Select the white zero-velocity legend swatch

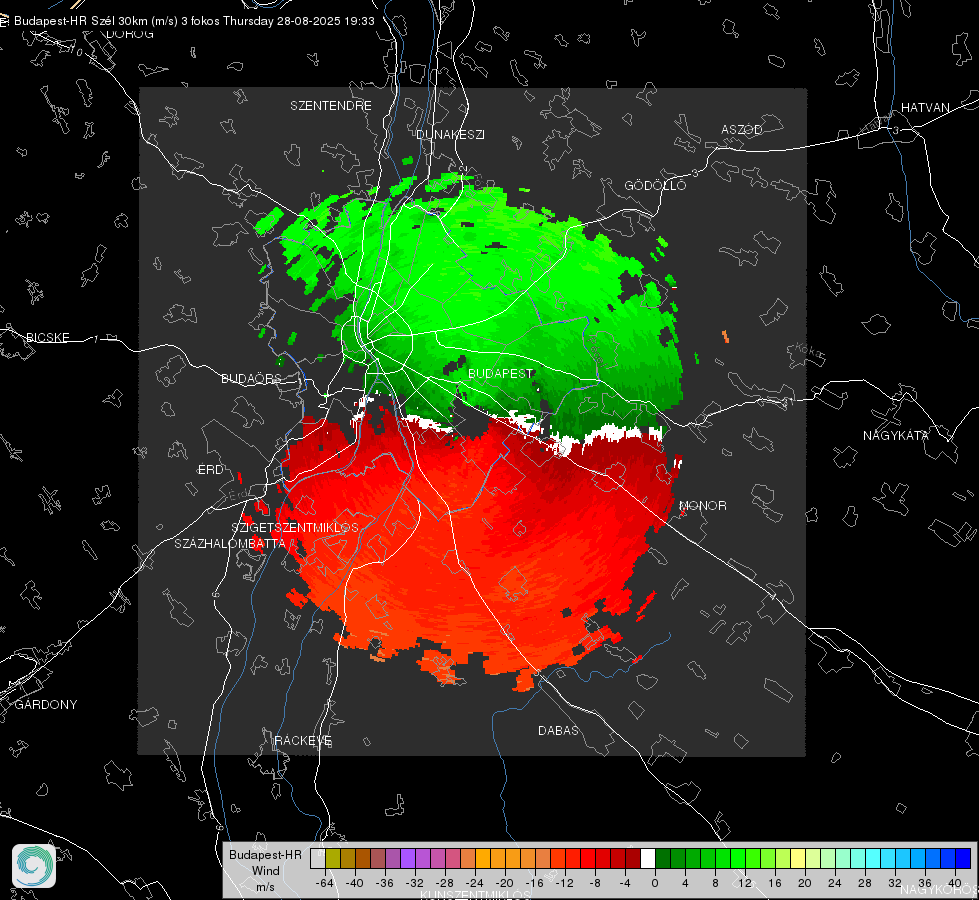(648, 859)
